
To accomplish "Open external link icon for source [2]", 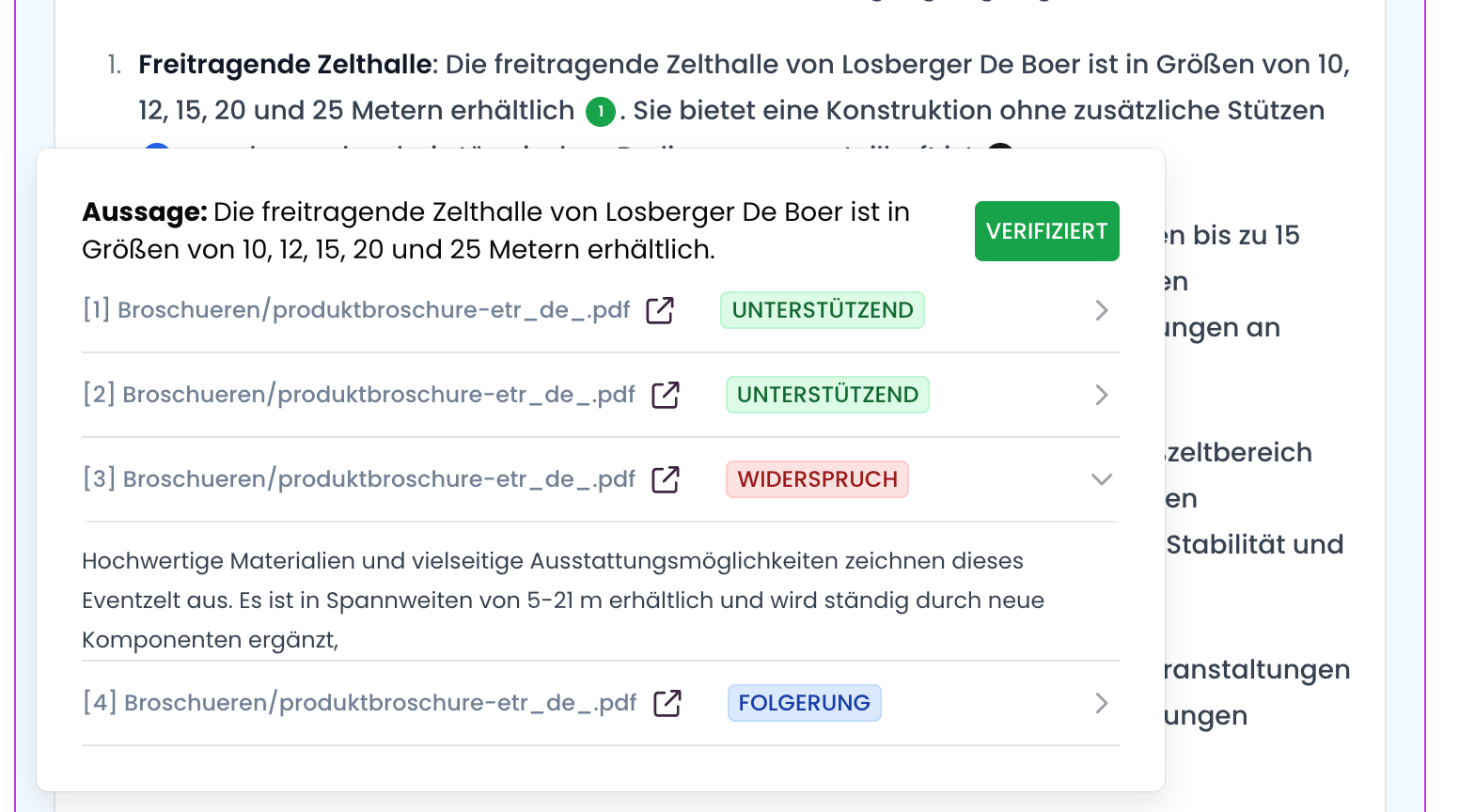I will [x=666, y=395].
